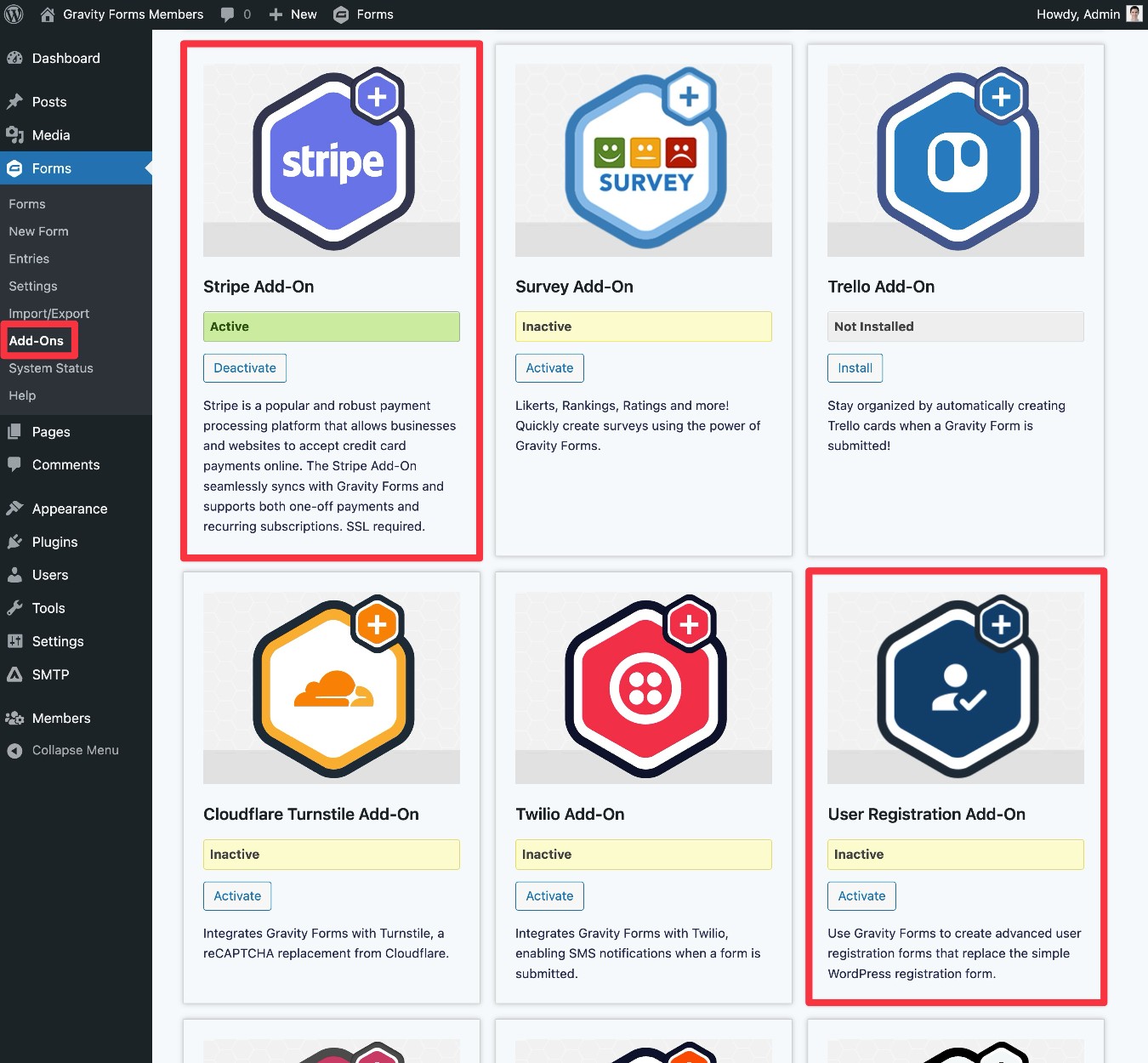Viewport: 1148px width, 1063px height.
Task: Click the Forms icon in the admin bar
Action: point(340,14)
